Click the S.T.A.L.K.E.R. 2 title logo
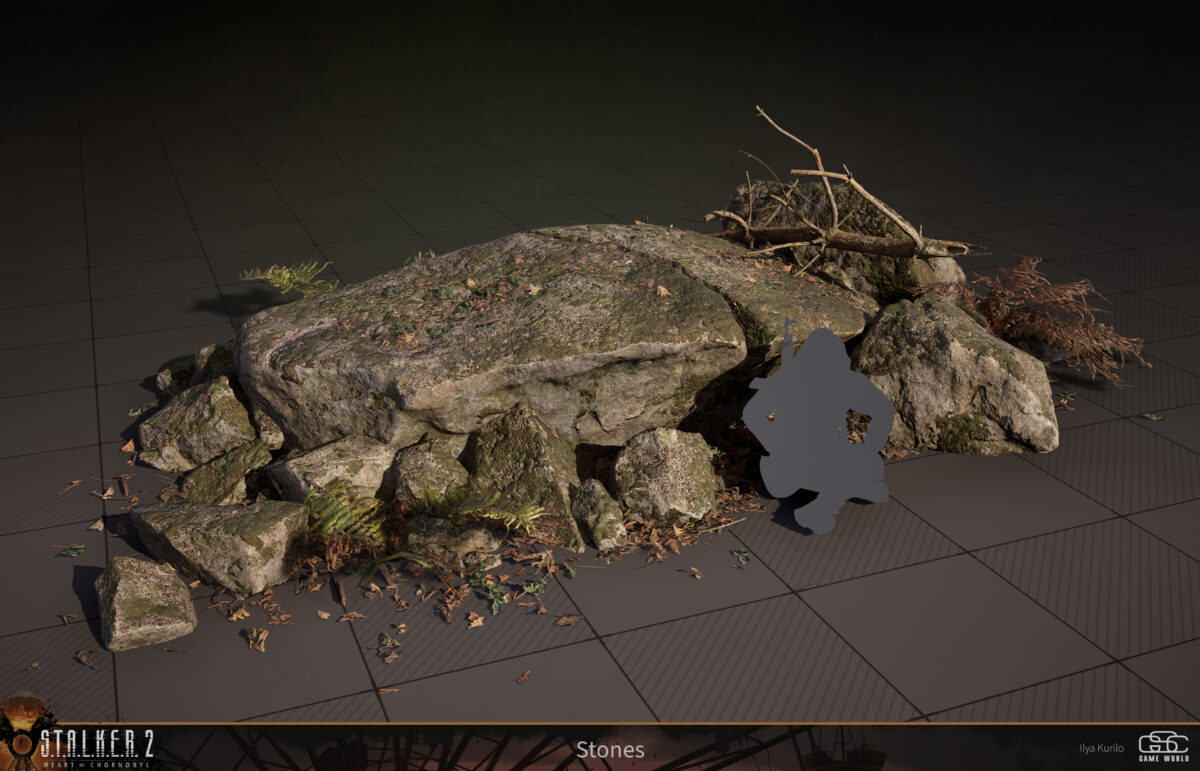Screen dimensions: 1200x771 click(x=97, y=742)
